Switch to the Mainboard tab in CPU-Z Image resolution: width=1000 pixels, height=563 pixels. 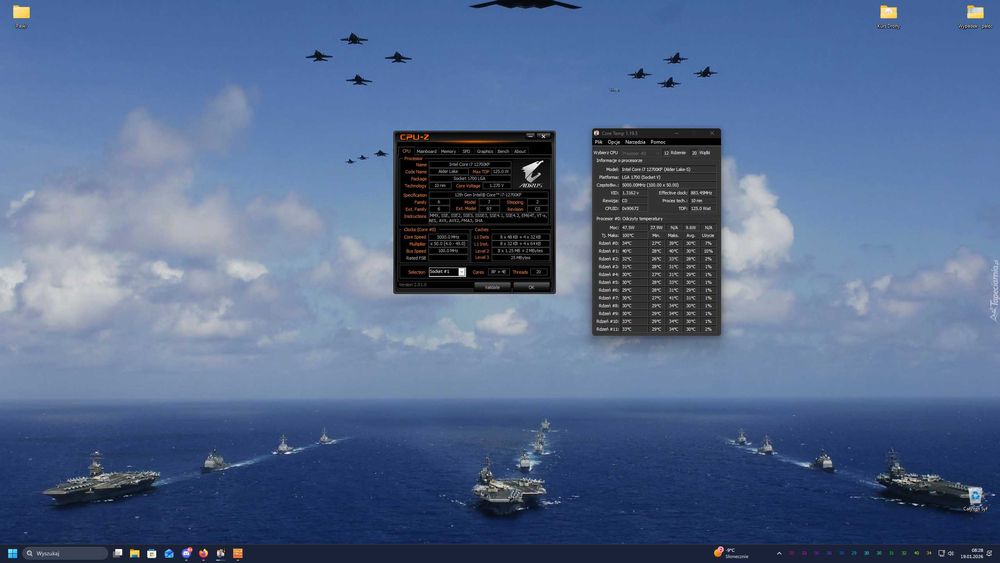tap(426, 151)
